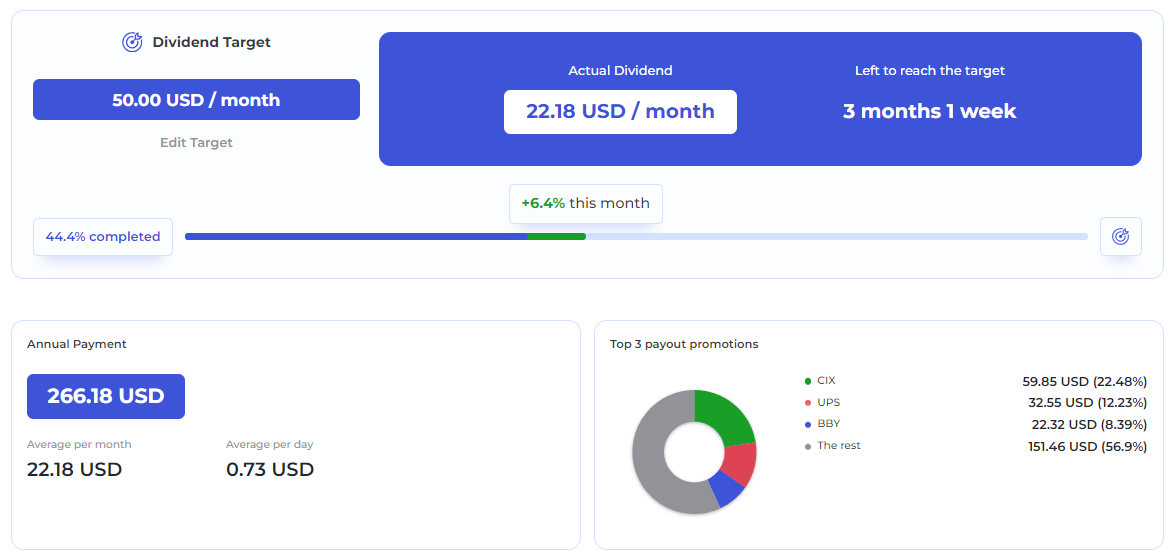Click the 151.46 USD (56.9%) value

pos(1088,447)
